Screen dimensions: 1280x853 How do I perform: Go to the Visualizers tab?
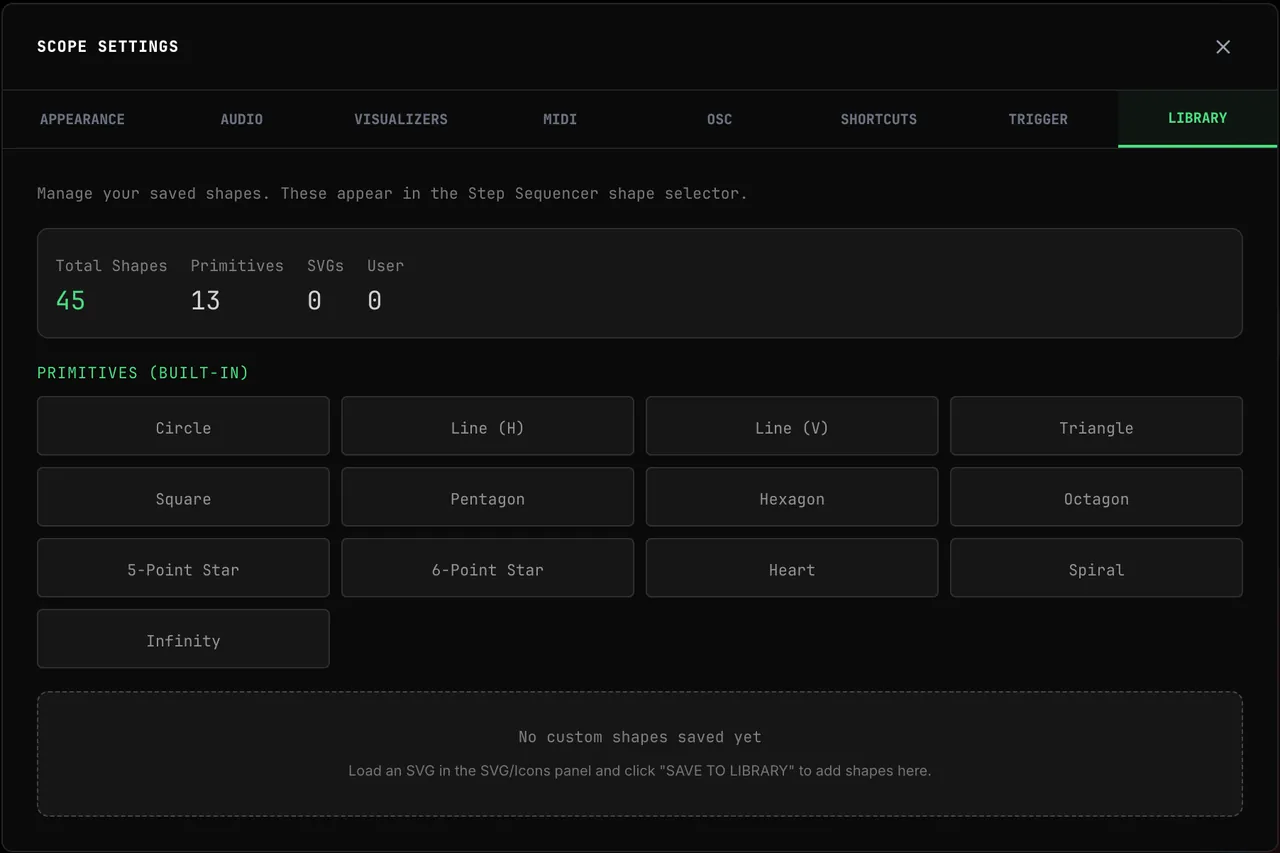tap(400, 119)
